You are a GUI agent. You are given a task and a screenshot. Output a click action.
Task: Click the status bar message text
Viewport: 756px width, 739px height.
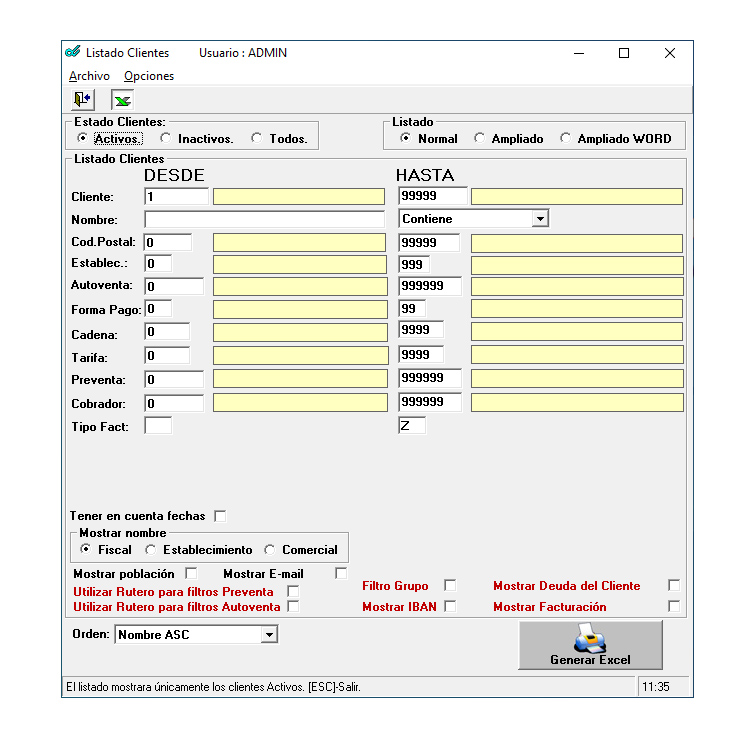coord(213,687)
